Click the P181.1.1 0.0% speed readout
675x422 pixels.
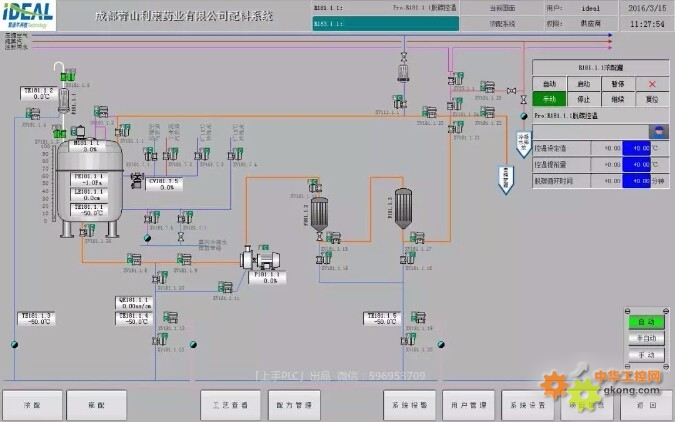click(267, 277)
